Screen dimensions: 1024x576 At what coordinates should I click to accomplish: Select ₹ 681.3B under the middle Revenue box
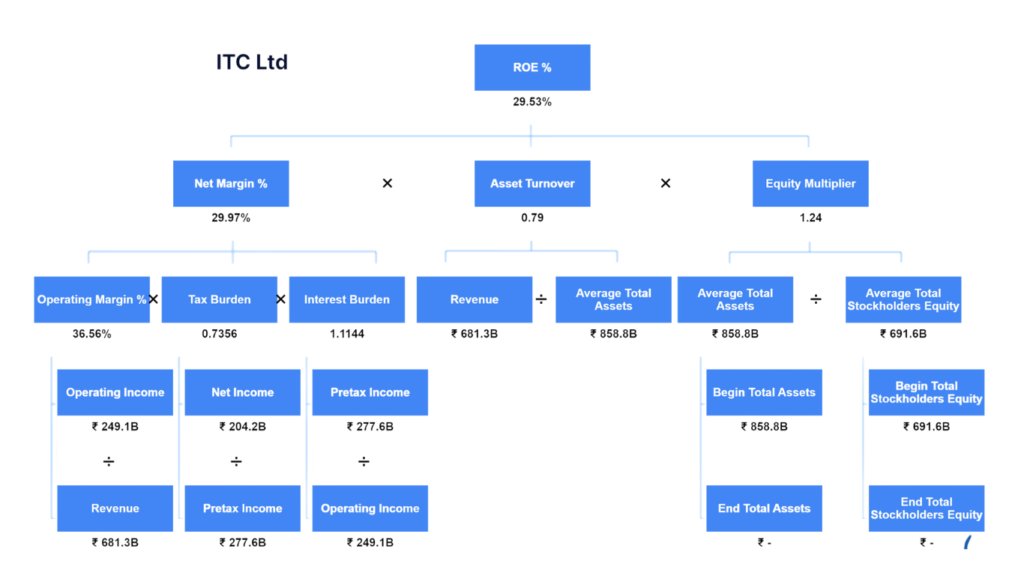click(474, 334)
